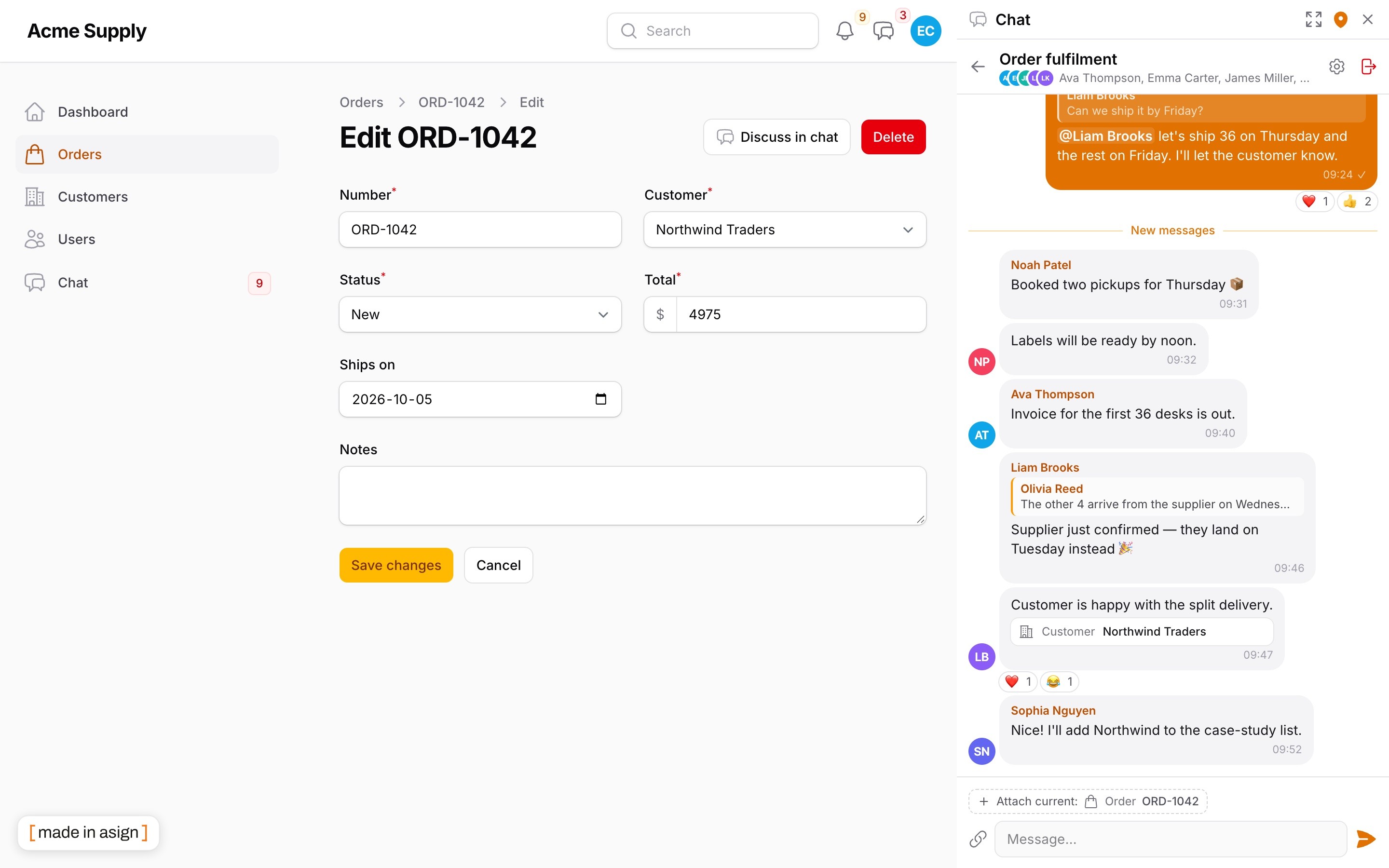Open the calendar picker in Ships on
Viewport: 1389px width, 868px height.
click(600, 399)
